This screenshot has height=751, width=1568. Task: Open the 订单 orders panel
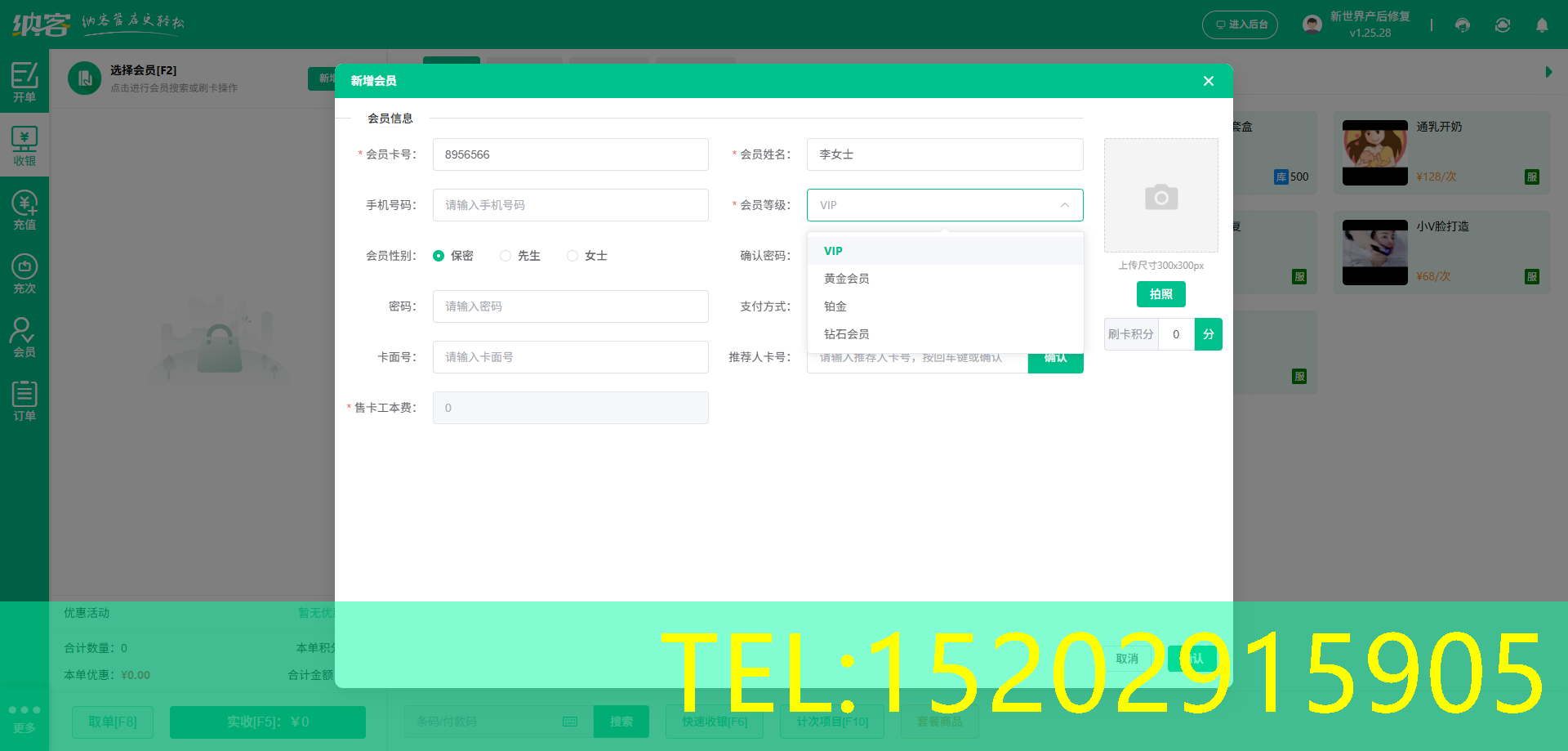(x=24, y=399)
